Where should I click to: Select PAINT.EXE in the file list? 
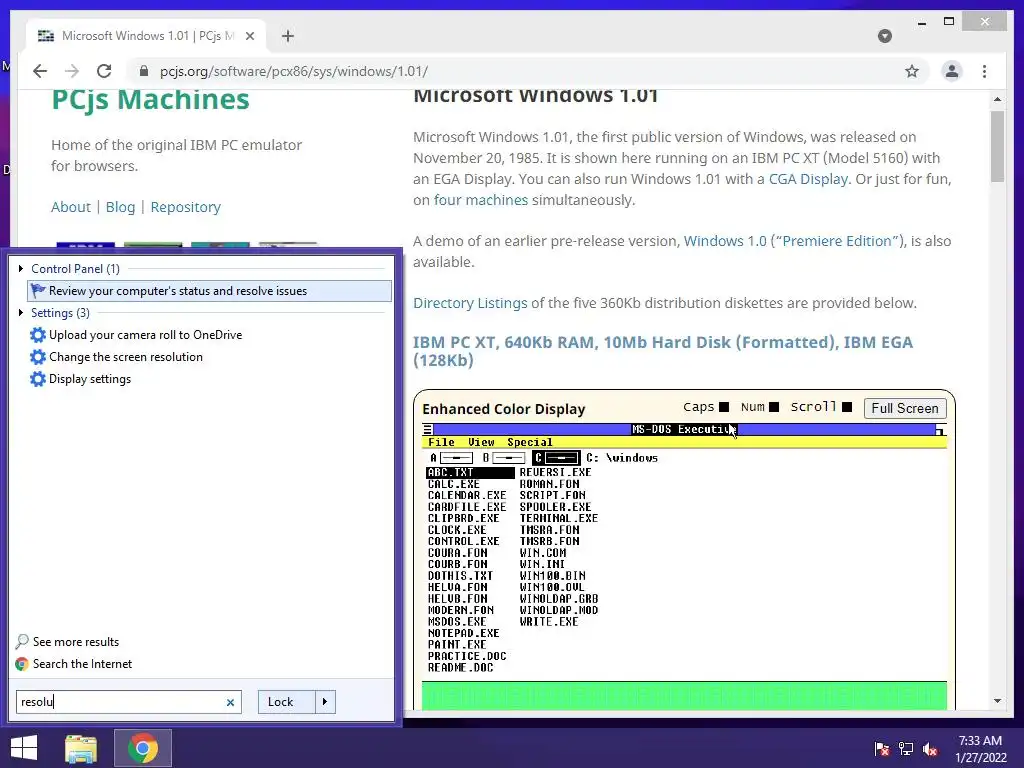(x=457, y=645)
